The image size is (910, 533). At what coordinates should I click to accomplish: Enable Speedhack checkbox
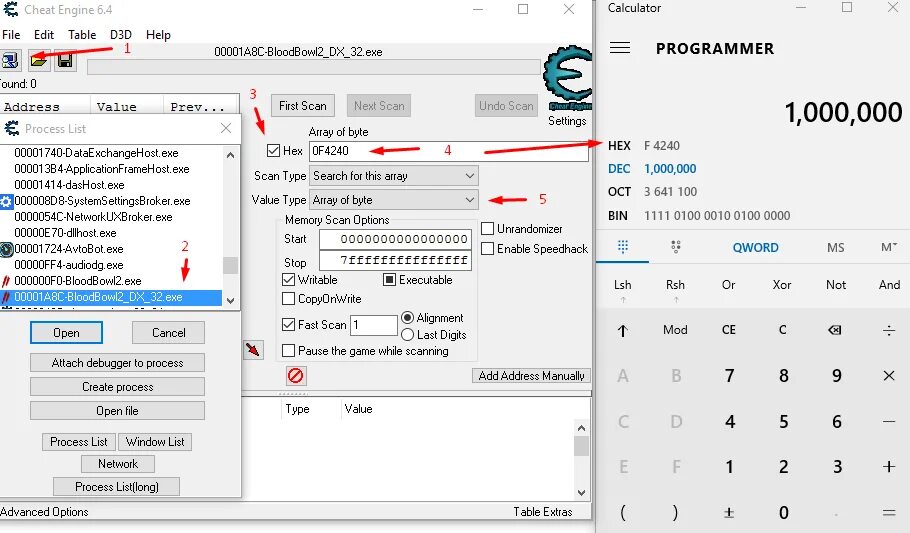pyautogui.click(x=488, y=249)
